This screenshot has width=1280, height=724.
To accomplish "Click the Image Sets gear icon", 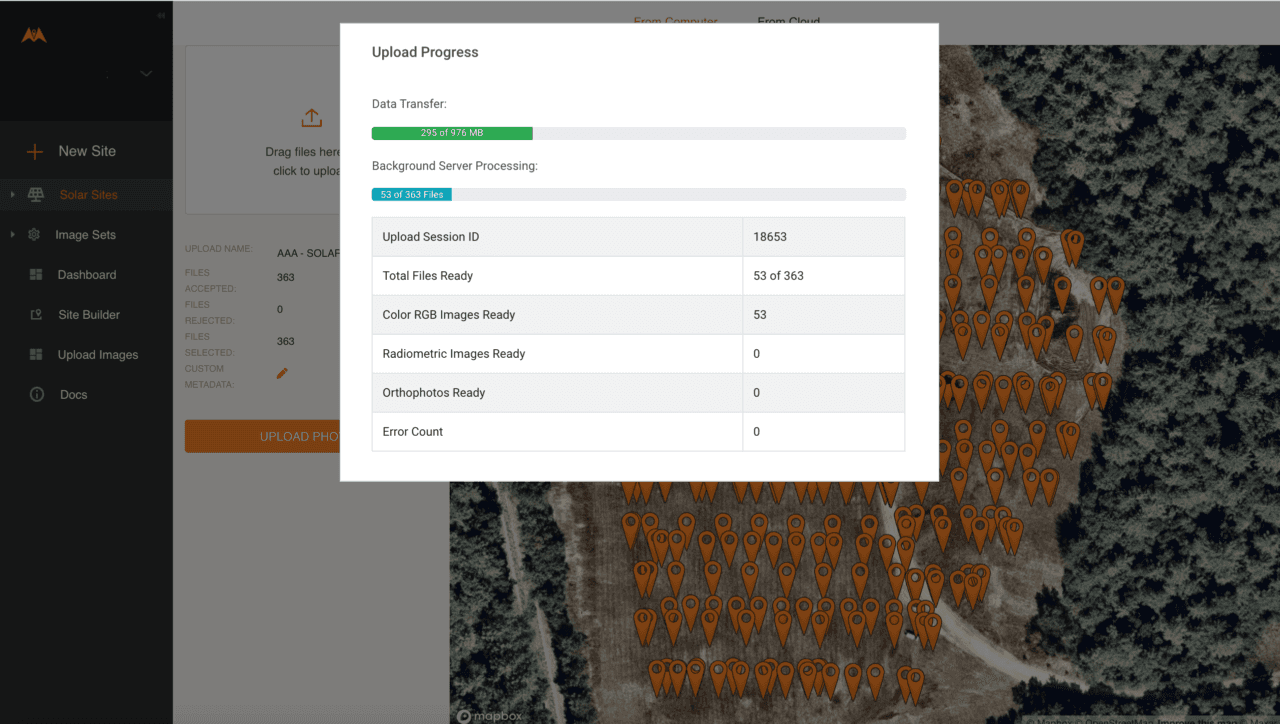I will tap(35, 235).
